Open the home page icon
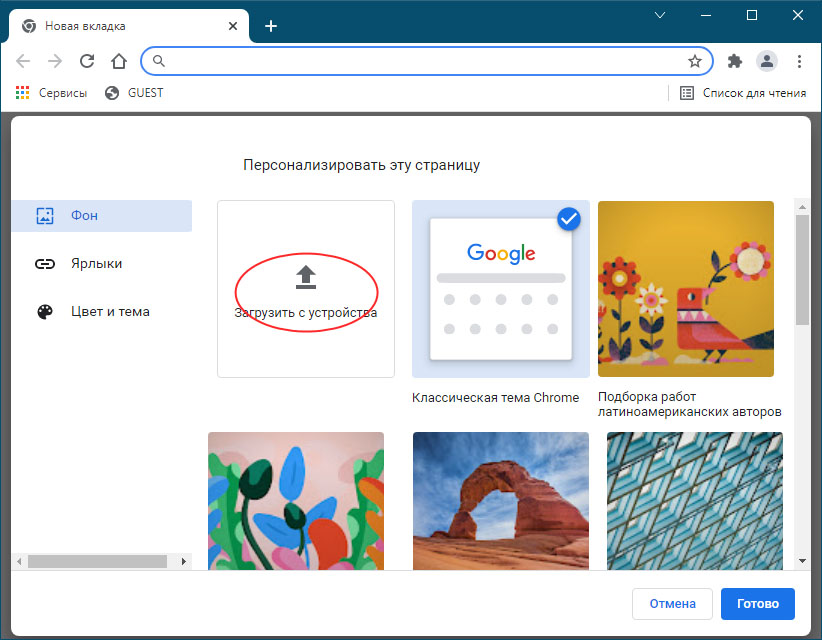The width and height of the screenshot is (822, 640). coord(119,61)
